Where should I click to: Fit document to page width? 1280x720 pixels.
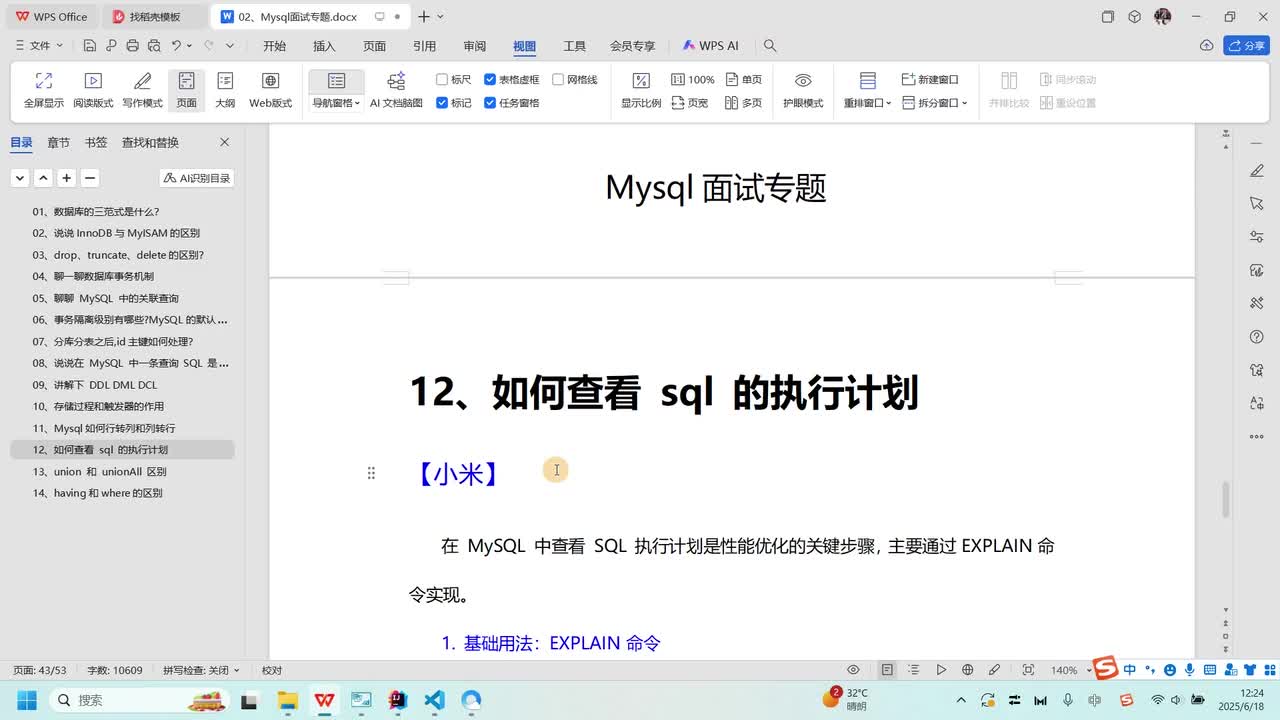click(690, 103)
